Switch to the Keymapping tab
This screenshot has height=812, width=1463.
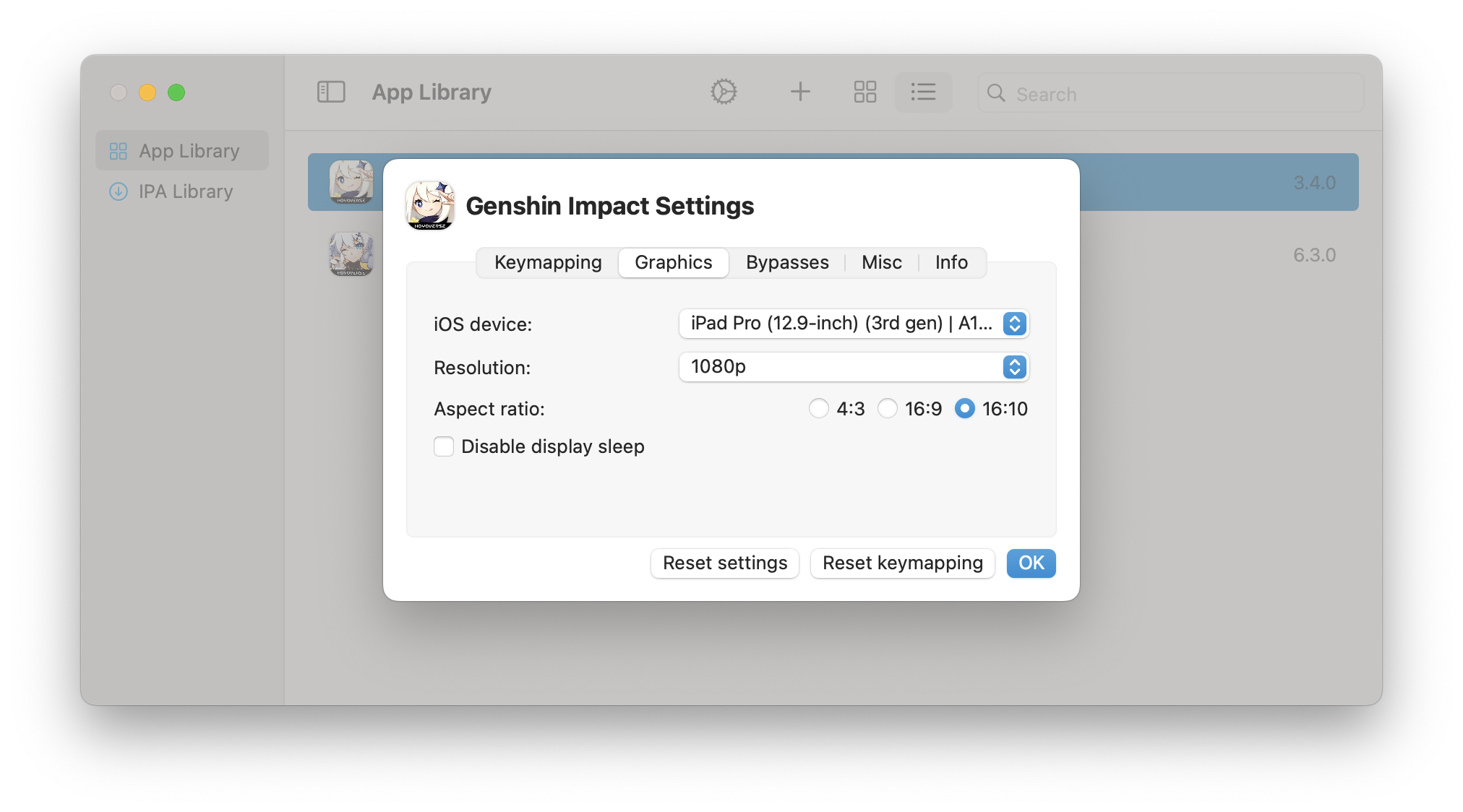[548, 262]
